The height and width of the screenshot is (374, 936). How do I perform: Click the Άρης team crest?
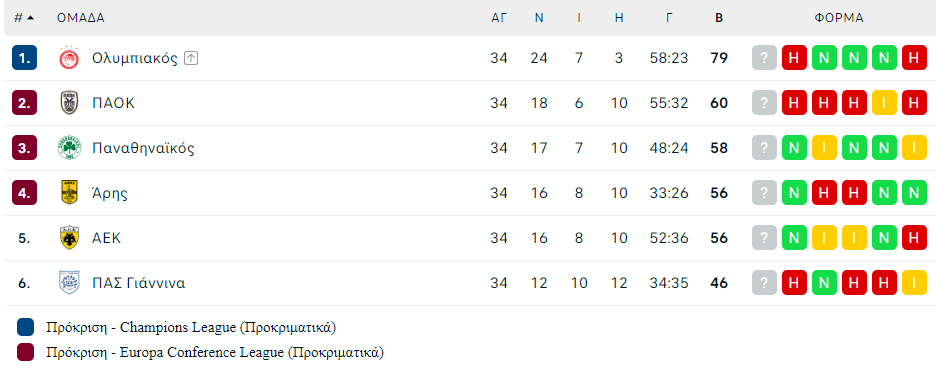pos(69,192)
